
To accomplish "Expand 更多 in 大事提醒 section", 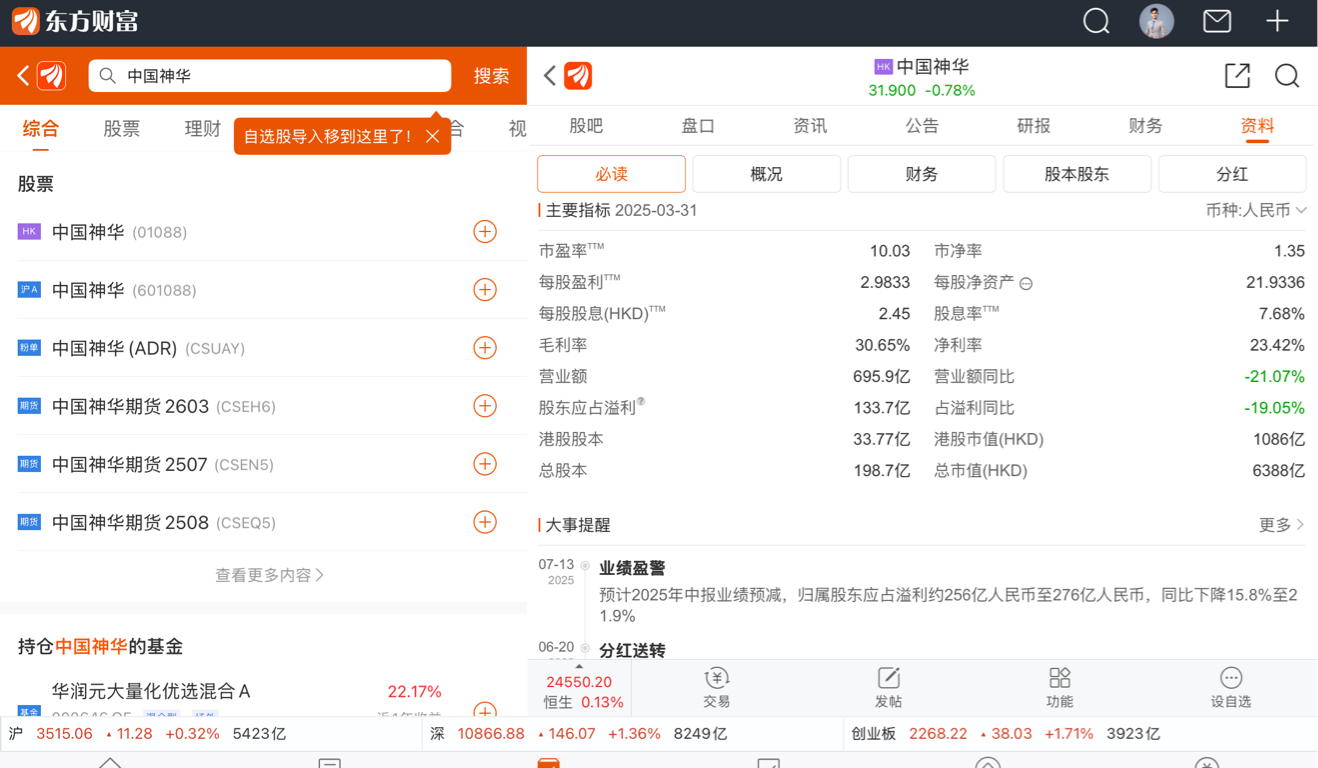I will point(1282,525).
